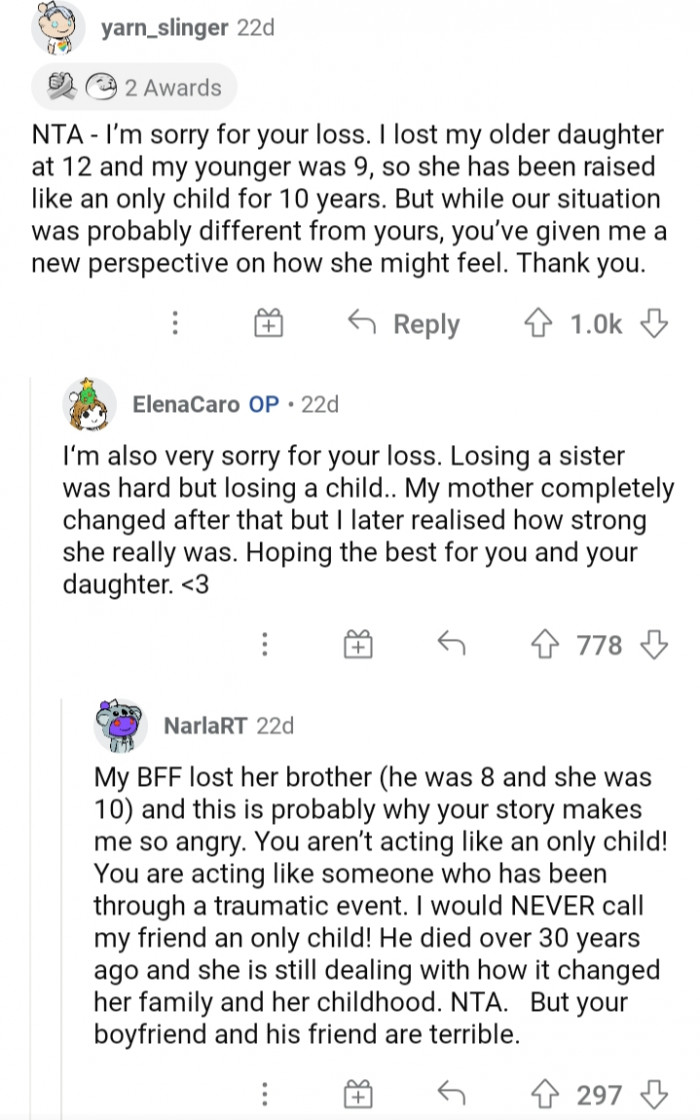Give award to yarn_slinger's comment
The width and height of the screenshot is (700, 1120).
269,323
